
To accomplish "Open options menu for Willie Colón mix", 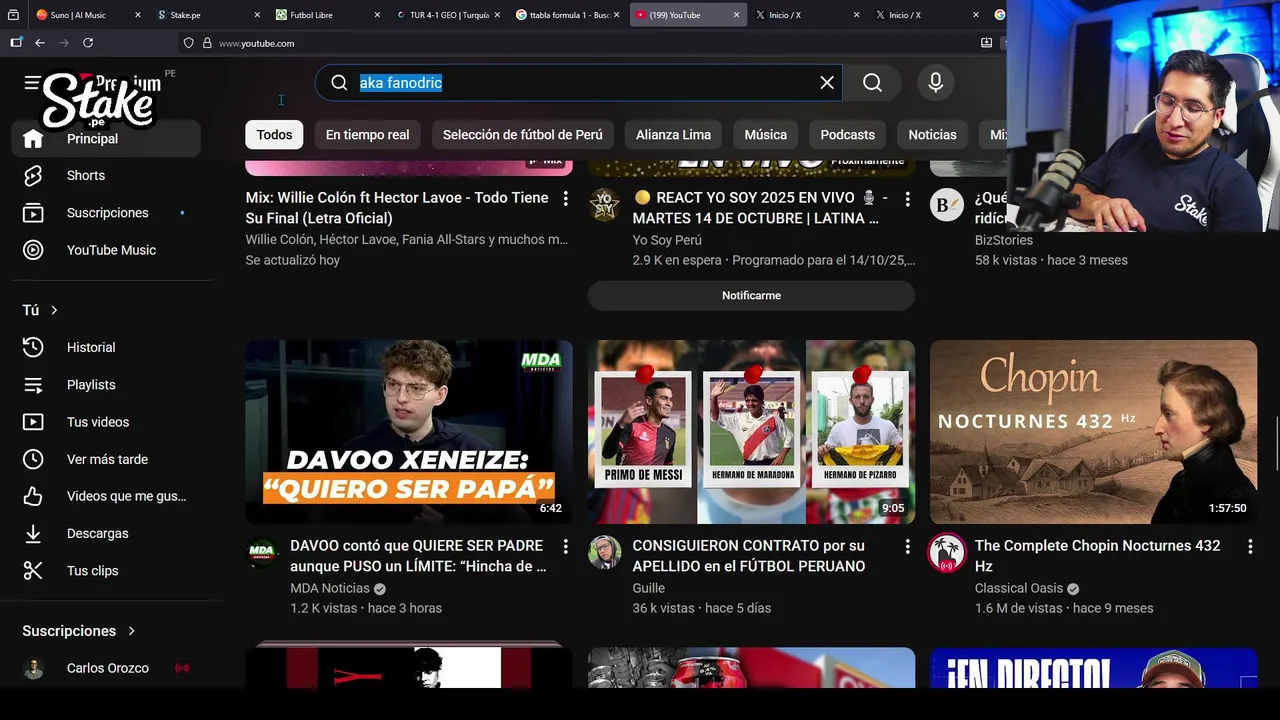I will tap(565, 199).
